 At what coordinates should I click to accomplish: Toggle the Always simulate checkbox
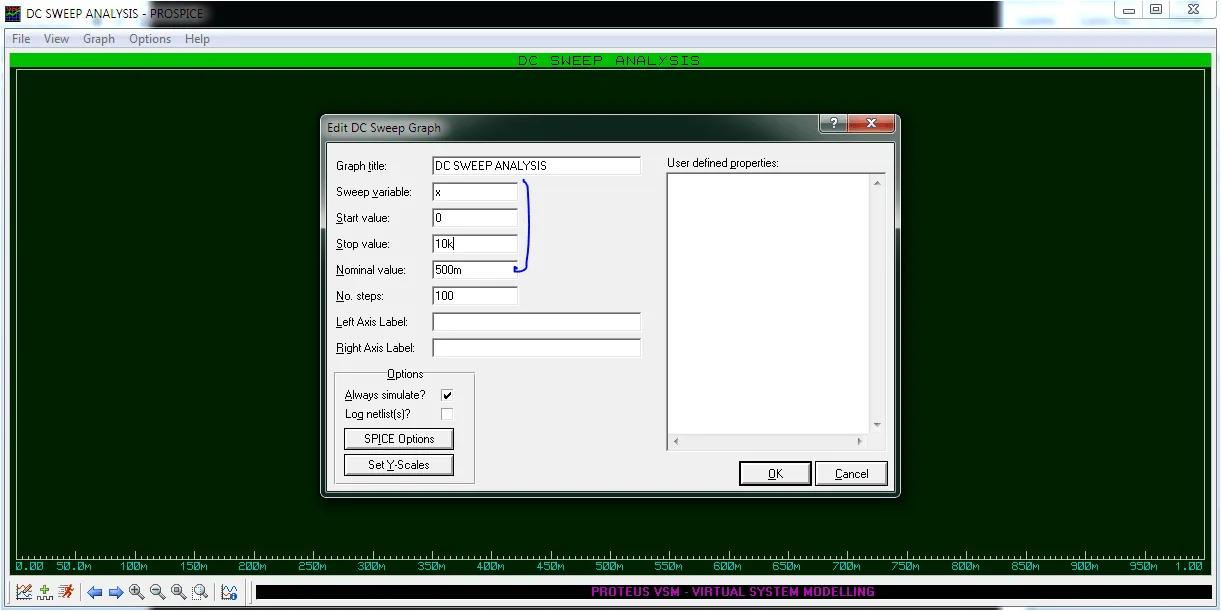(x=447, y=395)
